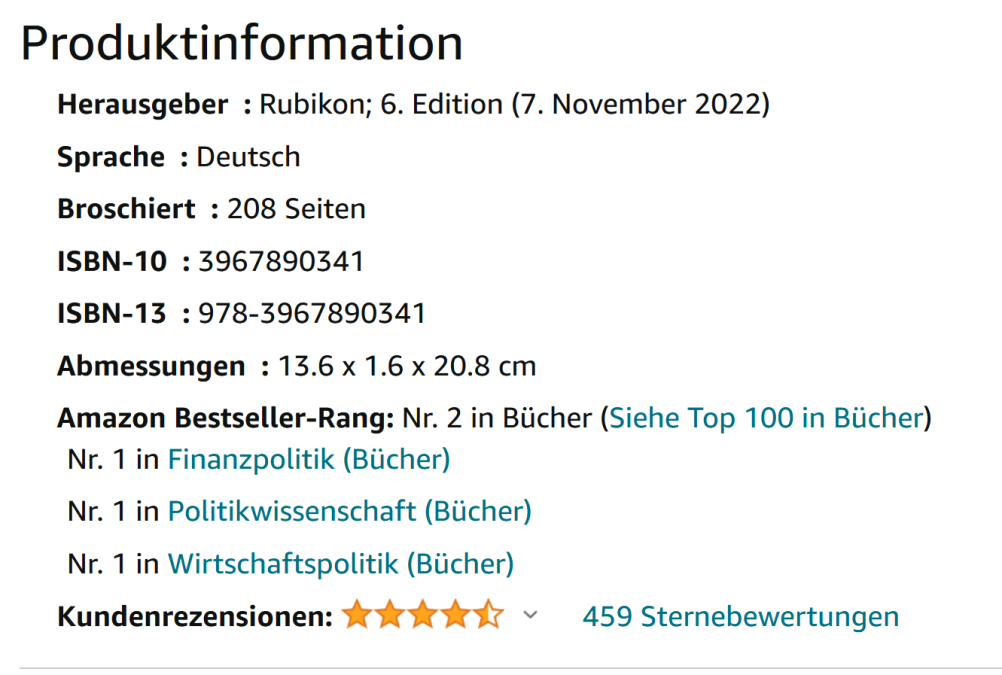Image resolution: width=1002 pixels, height=675 pixels.
Task: Click the half-filled fifth star
Action: point(489,616)
